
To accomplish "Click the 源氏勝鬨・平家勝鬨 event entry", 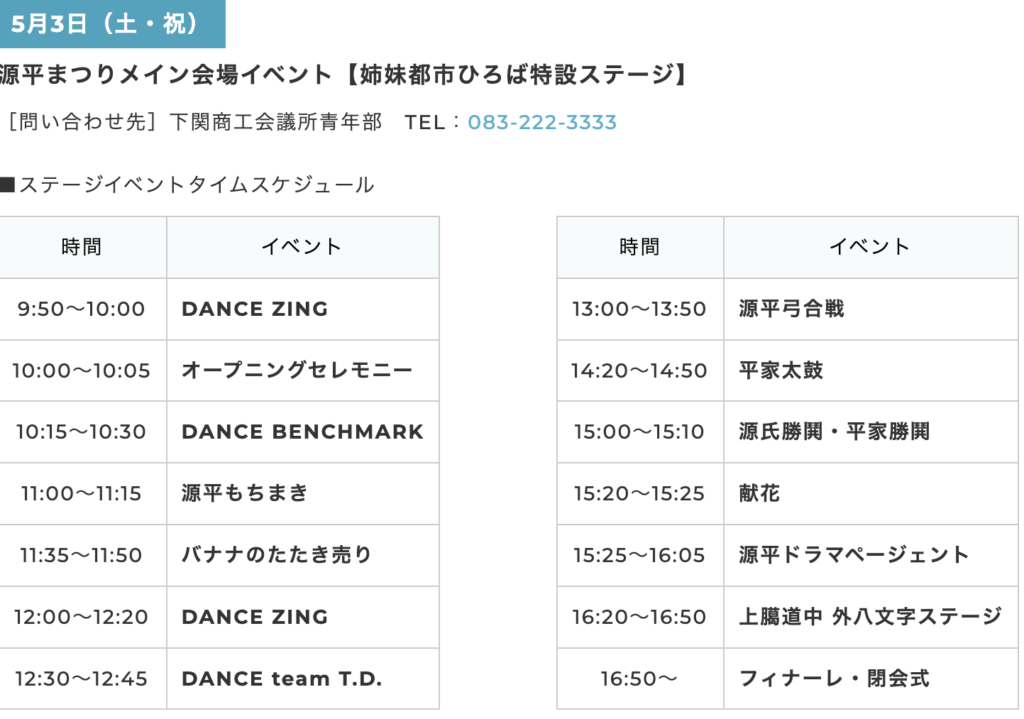I will pyautogui.click(x=871, y=432).
